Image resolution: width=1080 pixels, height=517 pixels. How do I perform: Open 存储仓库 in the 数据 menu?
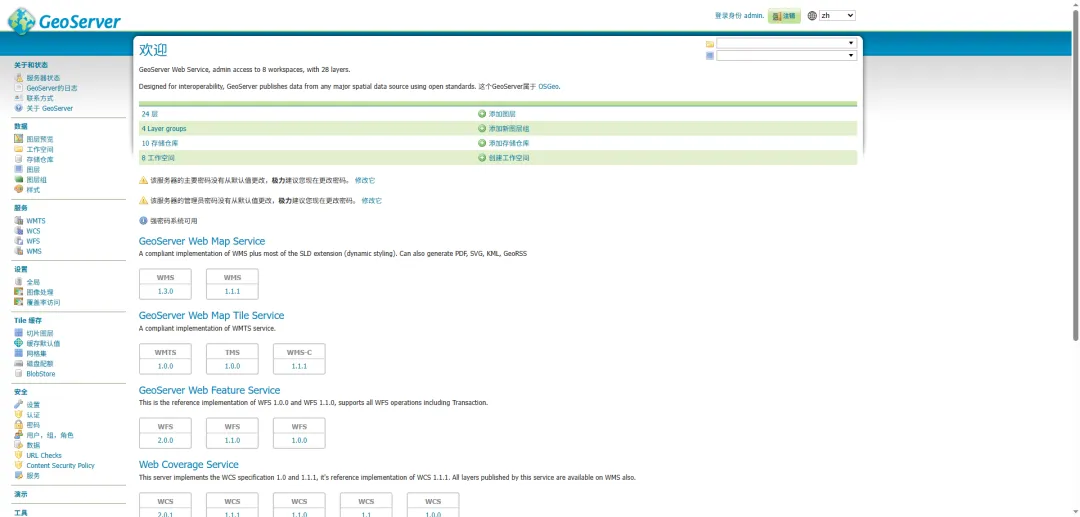click(x=40, y=160)
